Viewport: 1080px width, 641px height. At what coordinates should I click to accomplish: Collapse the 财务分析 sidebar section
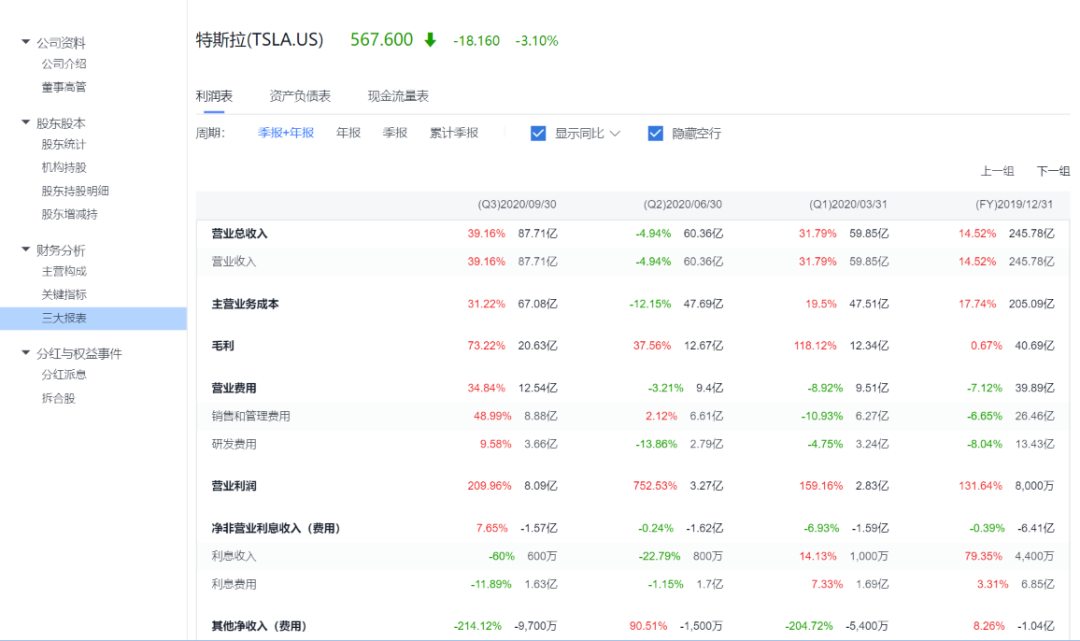pyautogui.click(x=25, y=249)
